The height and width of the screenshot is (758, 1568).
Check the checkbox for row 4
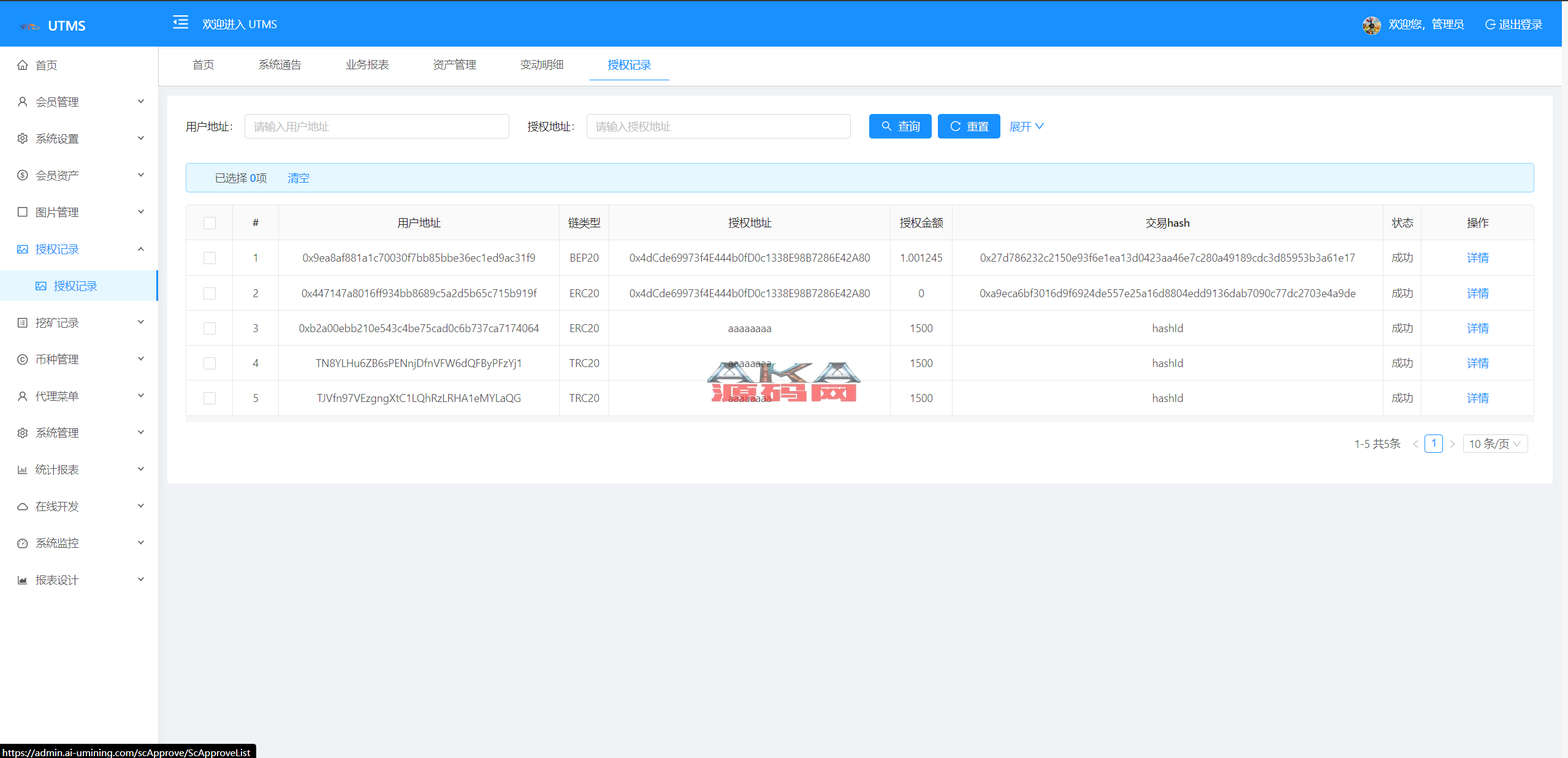pos(210,363)
